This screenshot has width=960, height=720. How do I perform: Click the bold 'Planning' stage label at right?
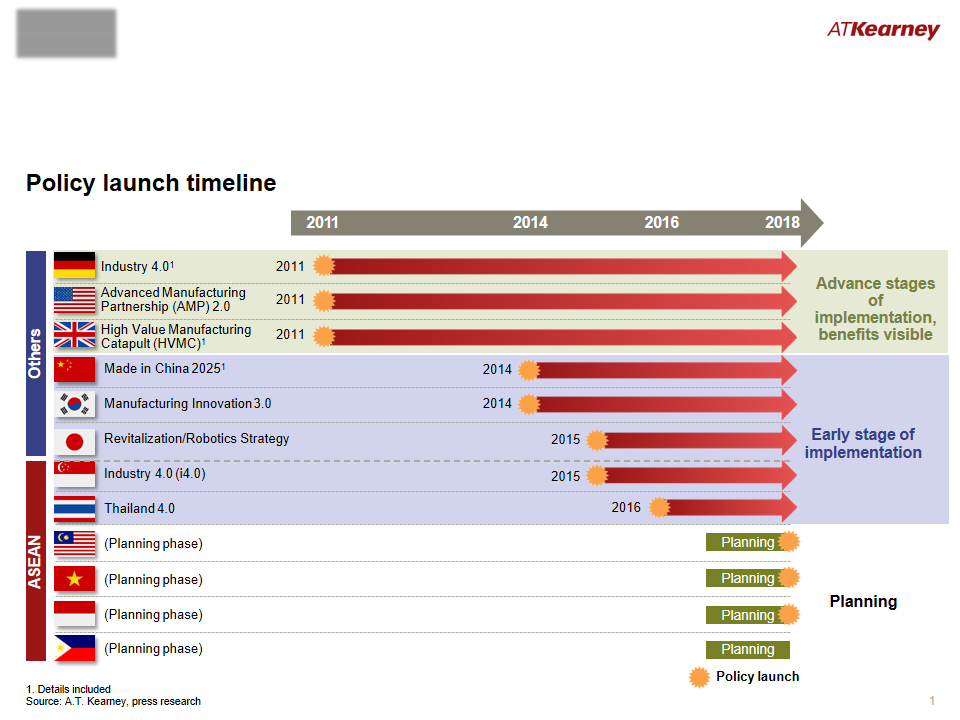point(863,601)
